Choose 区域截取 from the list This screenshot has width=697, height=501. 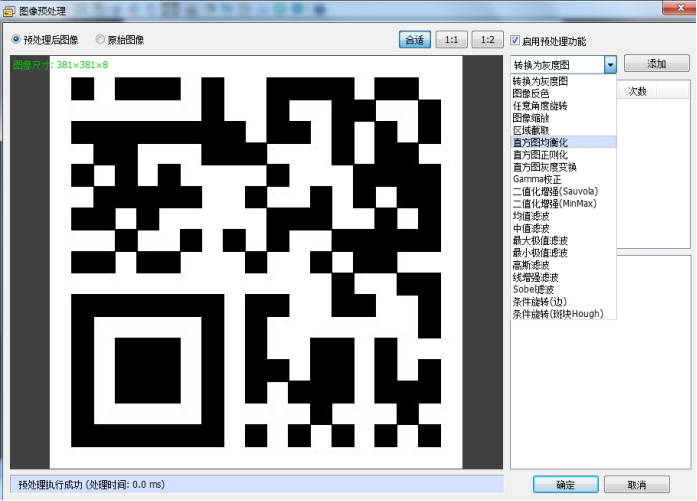point(564,130)
